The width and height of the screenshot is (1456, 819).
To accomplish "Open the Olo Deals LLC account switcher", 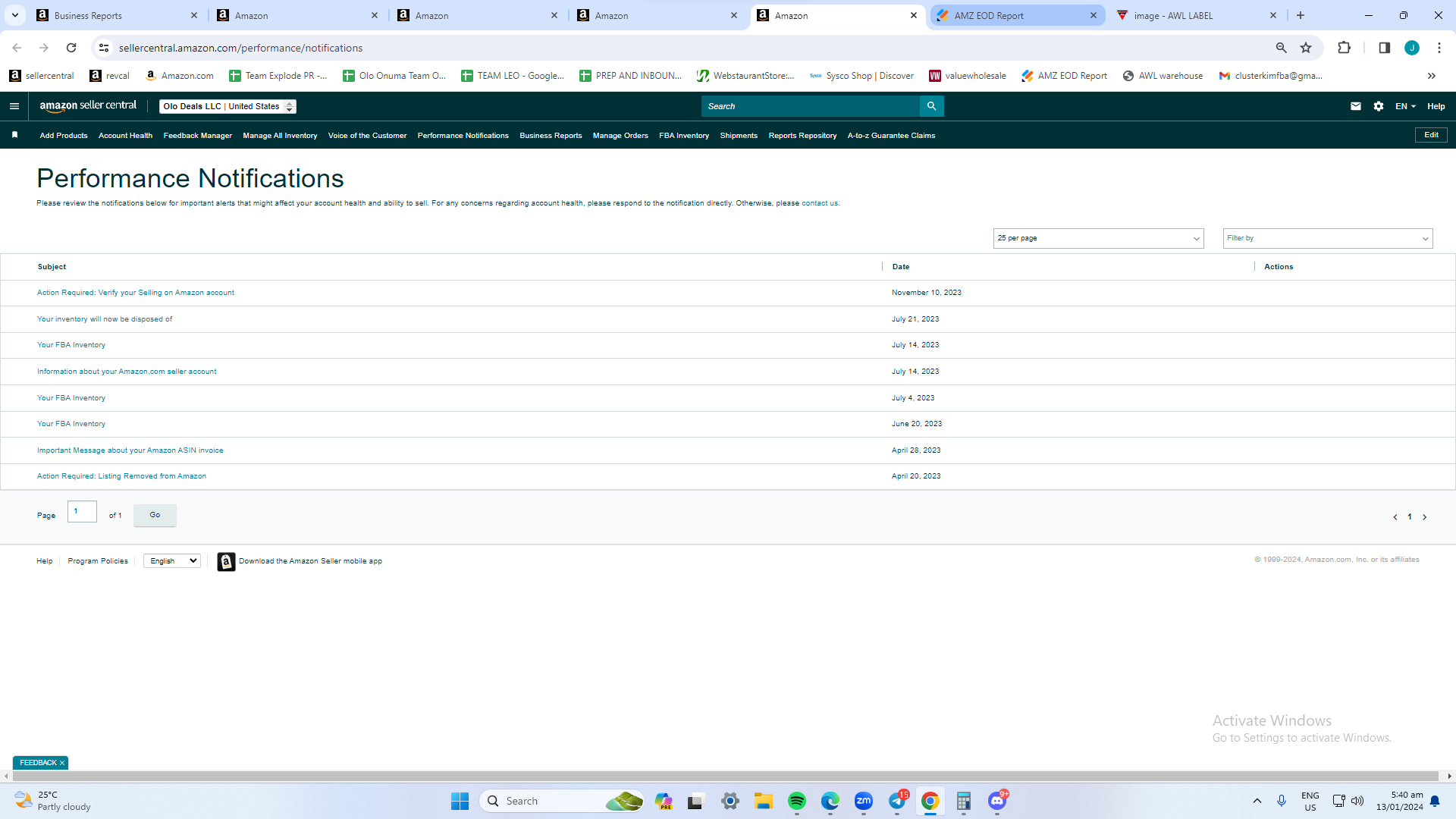I will [227, 106].
